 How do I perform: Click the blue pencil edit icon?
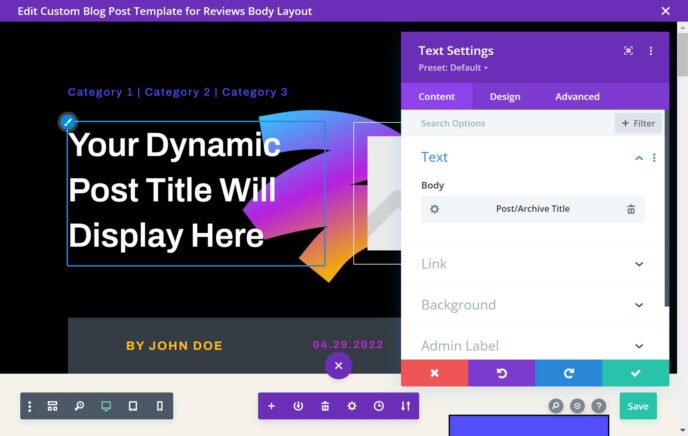68,122
